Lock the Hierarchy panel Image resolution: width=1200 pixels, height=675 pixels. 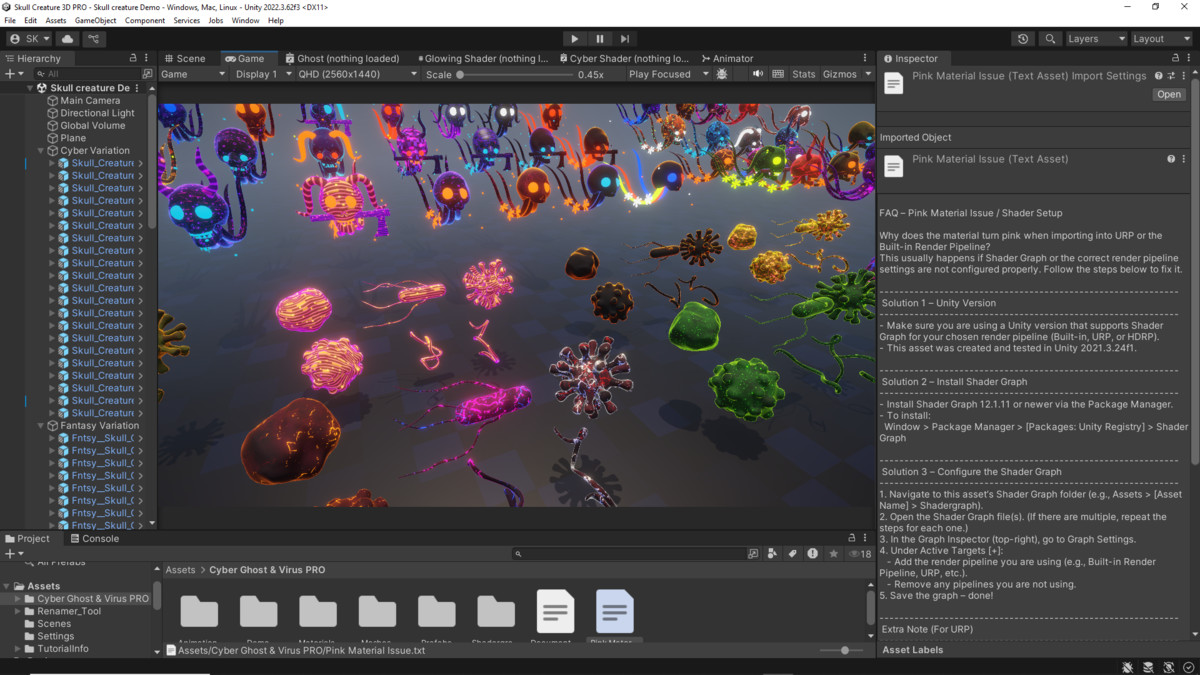(133, 58)
